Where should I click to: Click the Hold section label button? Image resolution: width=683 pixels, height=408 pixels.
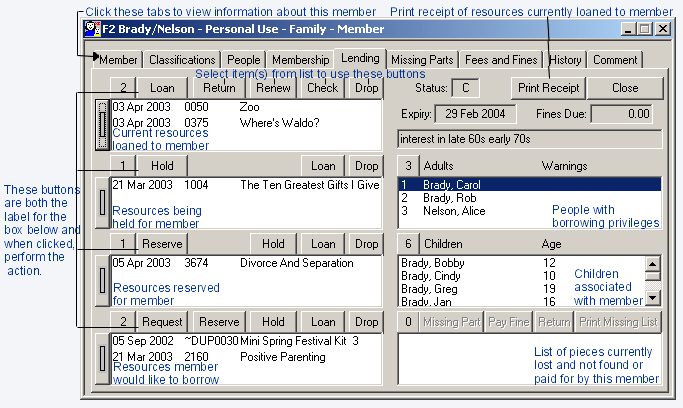tap(161, 166)
